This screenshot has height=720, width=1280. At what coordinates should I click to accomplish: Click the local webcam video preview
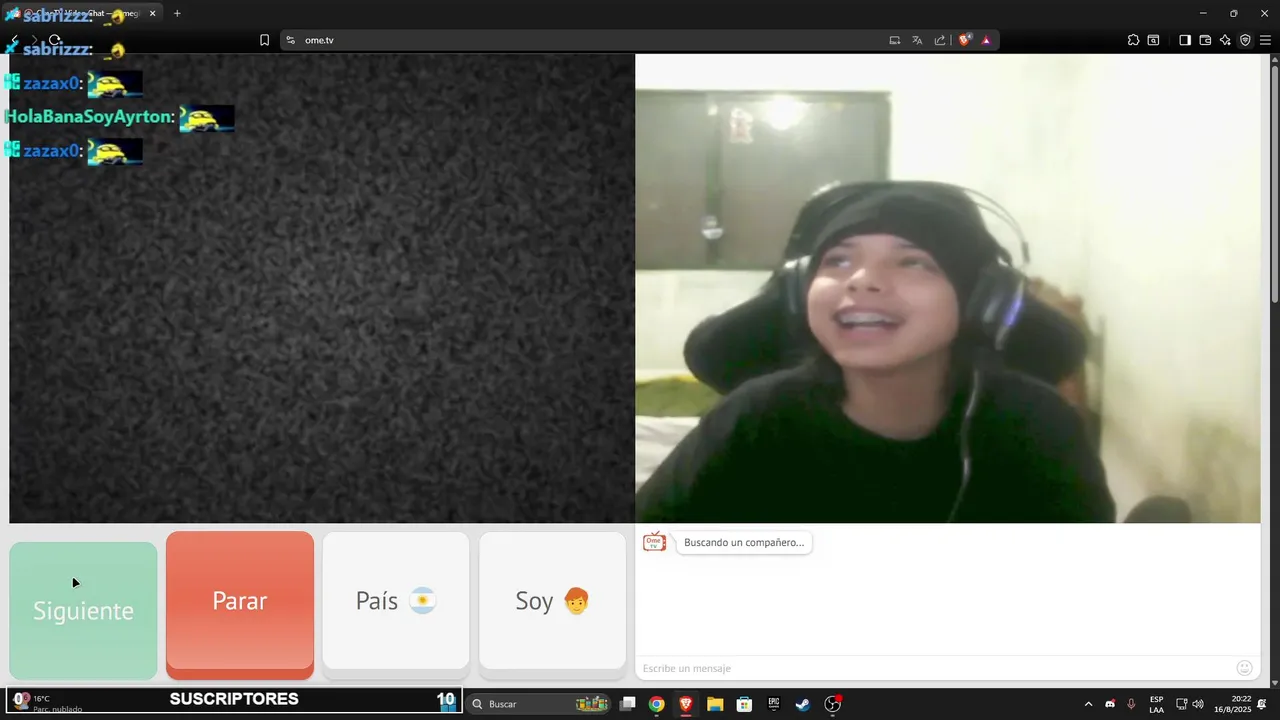(948, 288)
